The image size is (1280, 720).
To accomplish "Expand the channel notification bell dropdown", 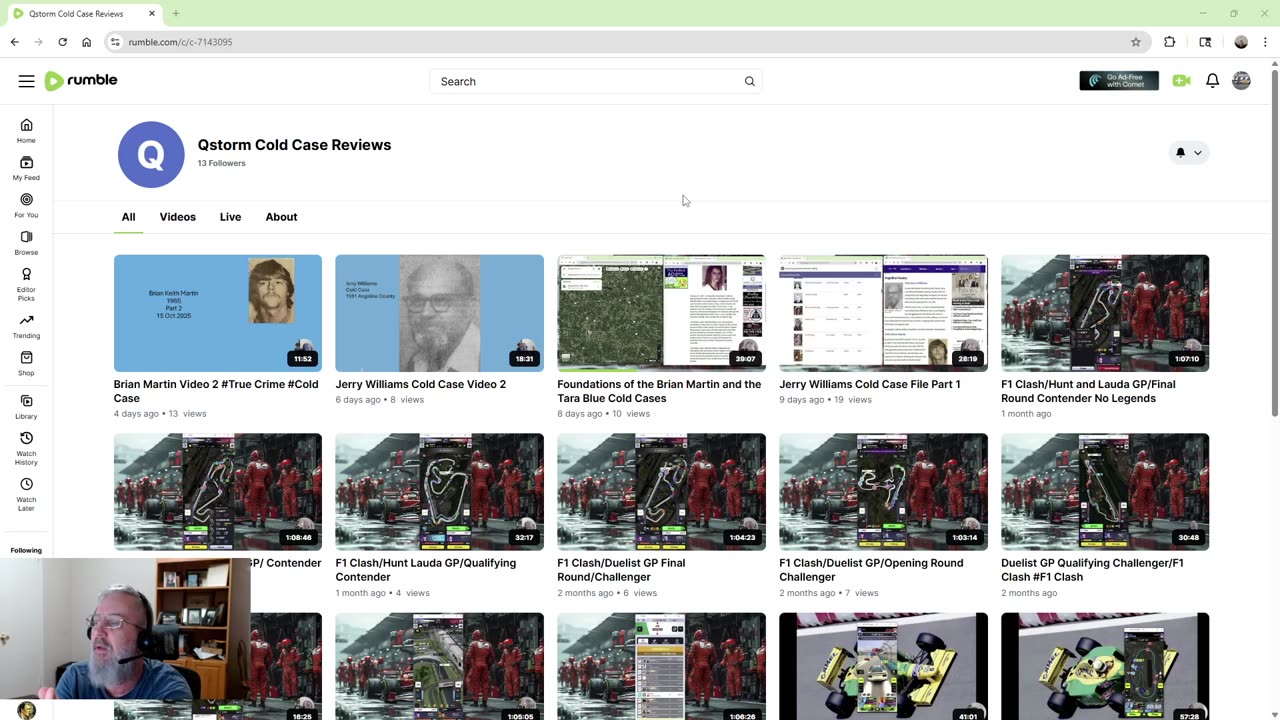I will click(x=1189, y=153).
